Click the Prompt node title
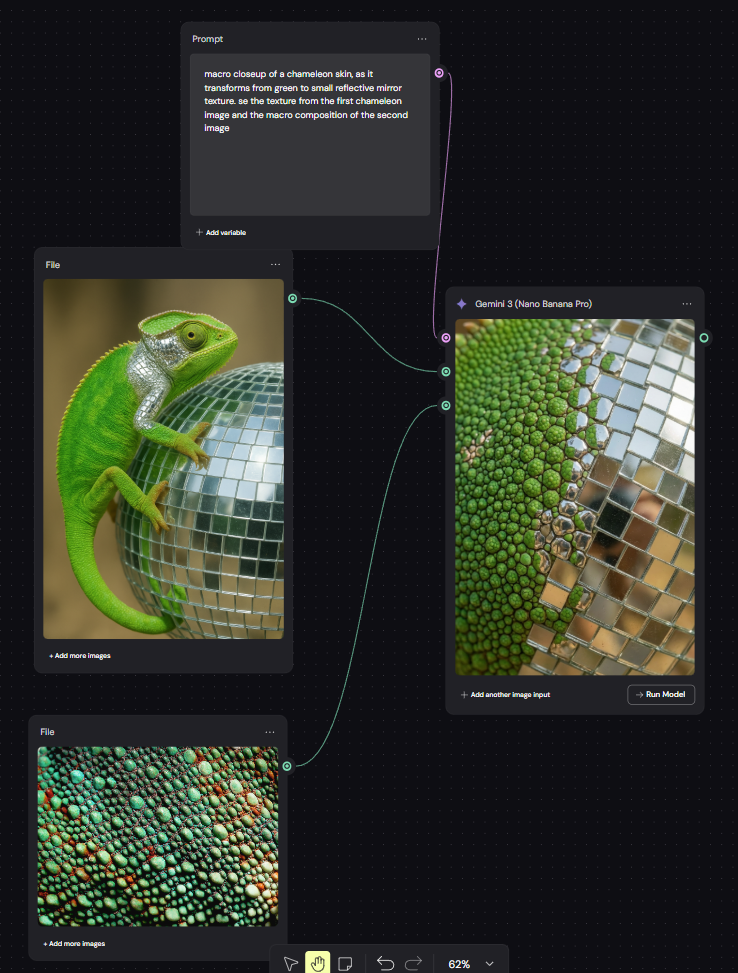Viewport: 738px width, 973px height. 207,38
